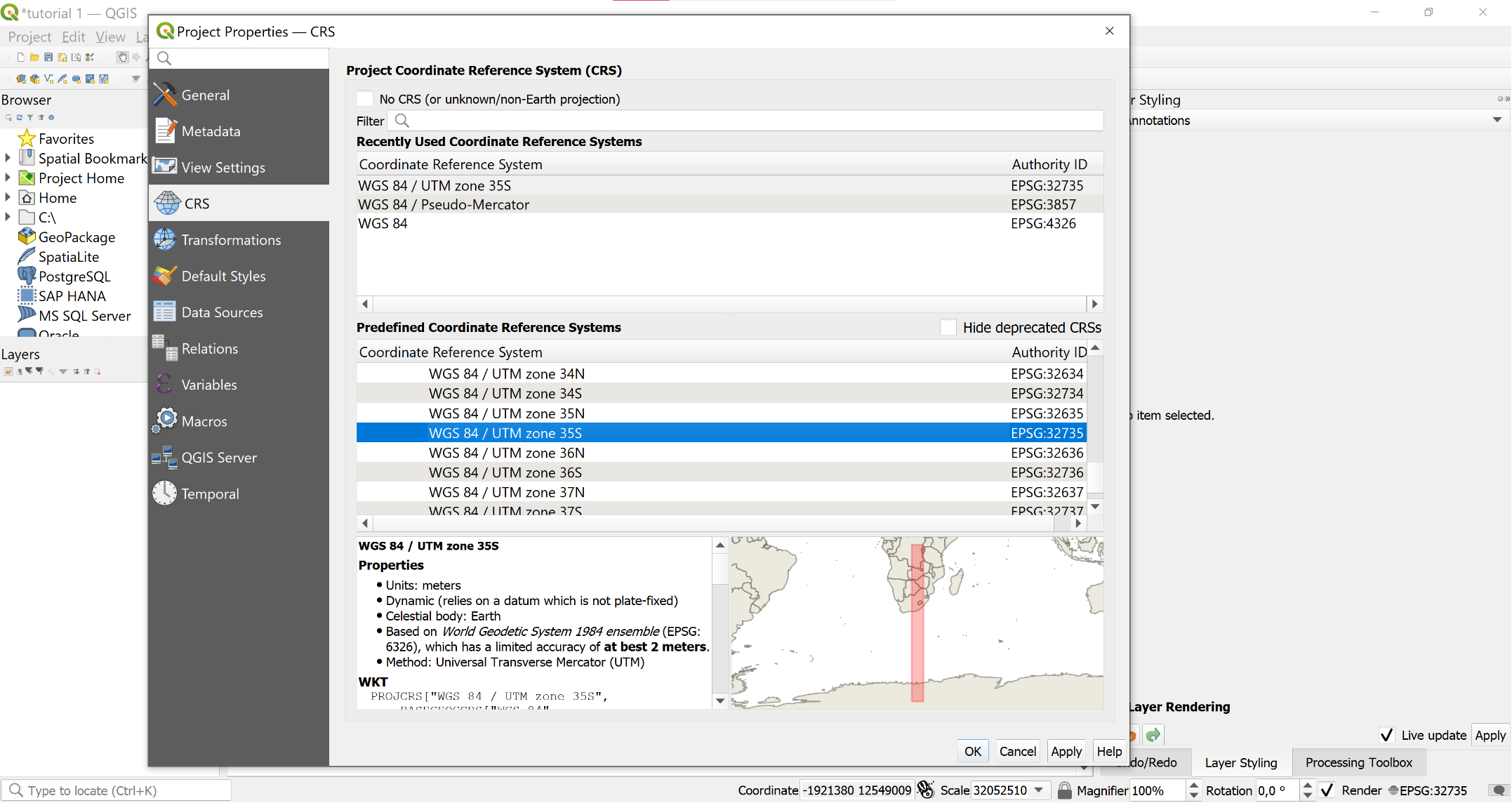Switch to the Processing Toolbox tab
1512x803 pixels.
tap(1358, 762)
